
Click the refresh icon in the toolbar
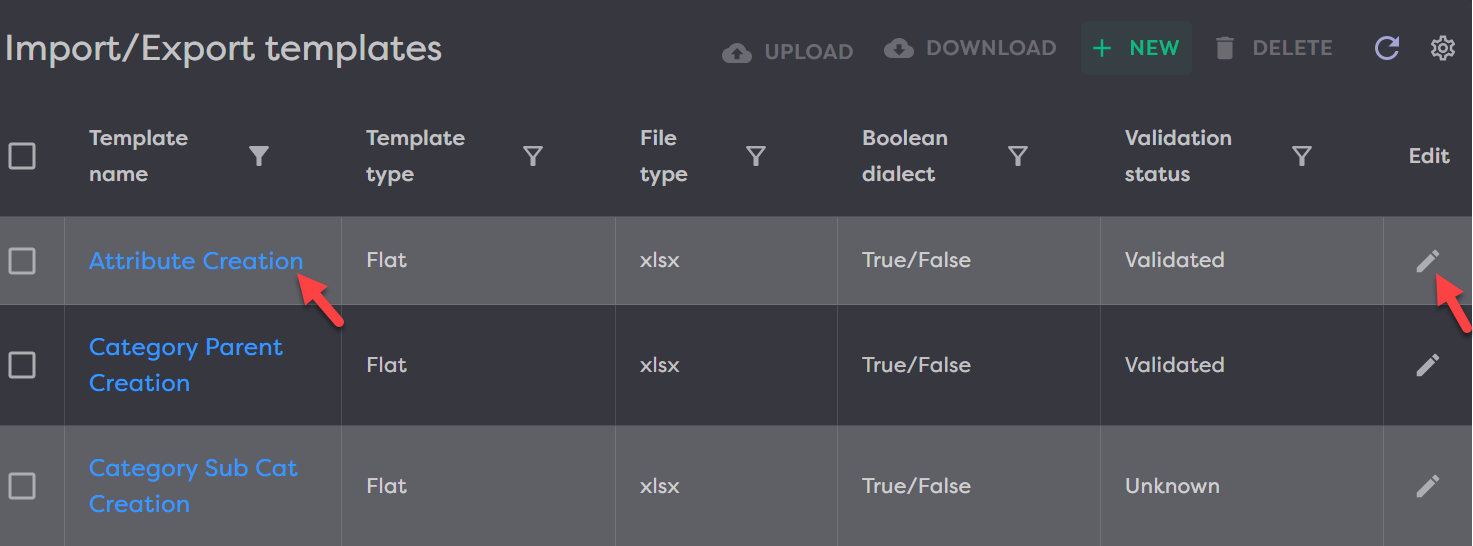[1387, 48]
